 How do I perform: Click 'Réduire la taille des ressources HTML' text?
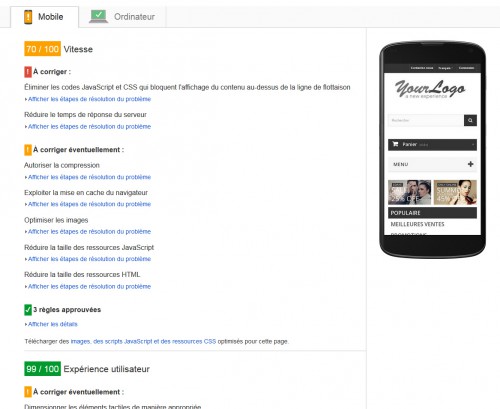coord(82,274)
